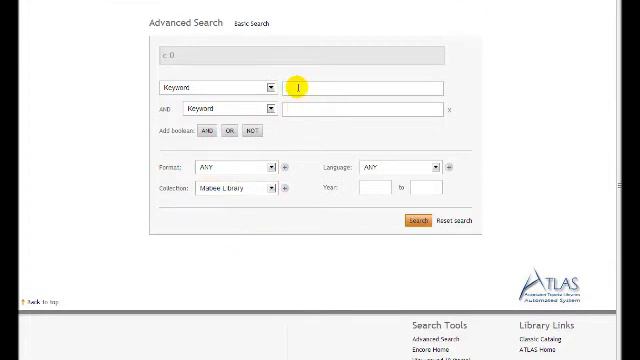Viewport: 640px width, 360px height.
Task: Click the Year end input field
Action: point(426,188)
